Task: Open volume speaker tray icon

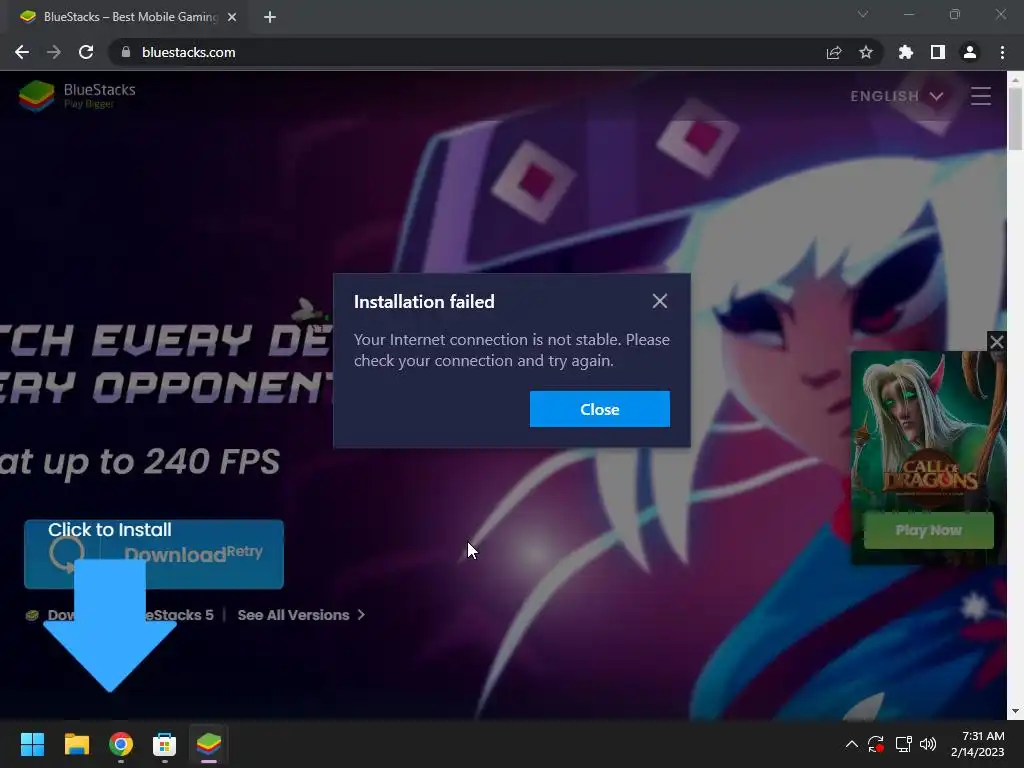Action: tap(928, 744)
